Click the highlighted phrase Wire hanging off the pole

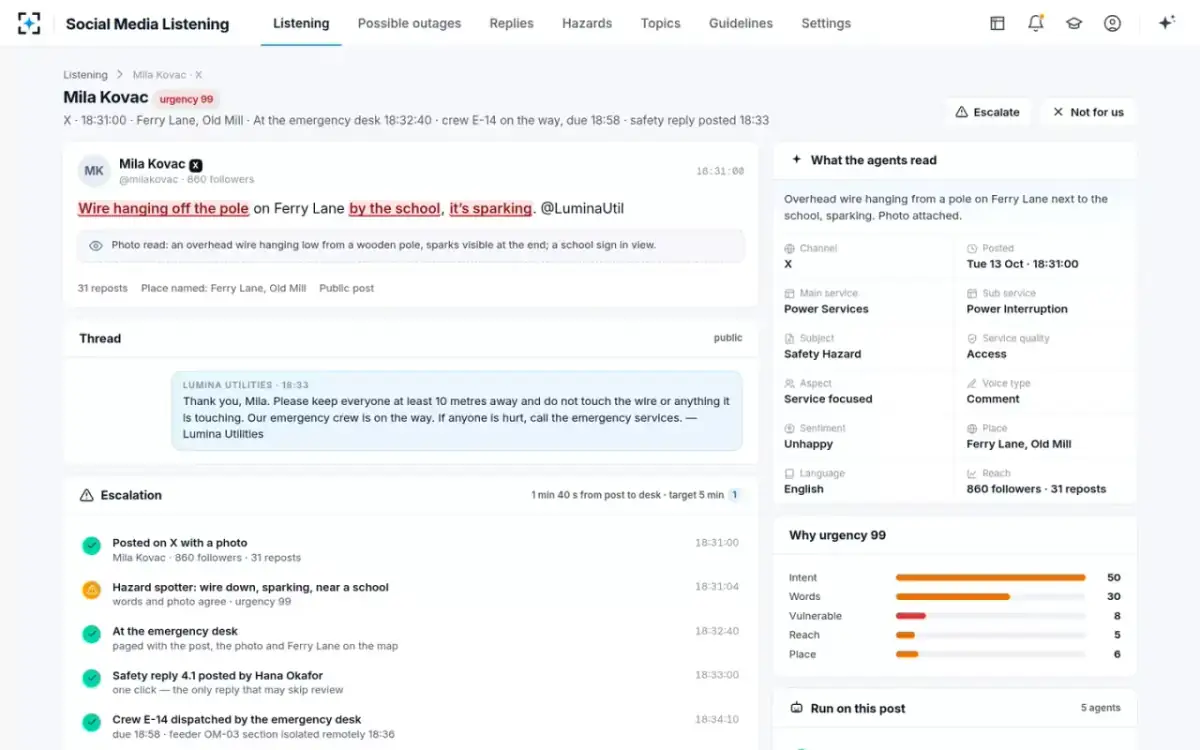[x=164, y=208]
